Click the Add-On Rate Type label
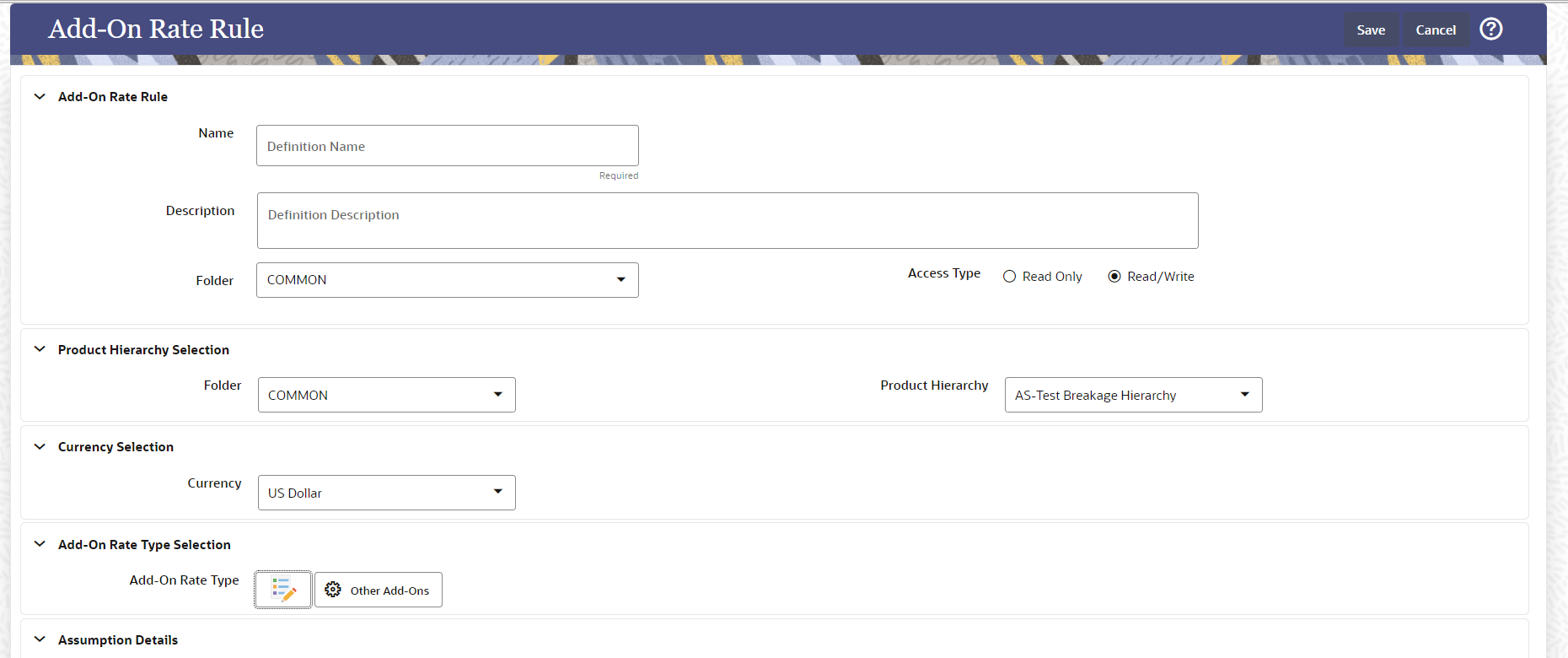 [185, 580]
